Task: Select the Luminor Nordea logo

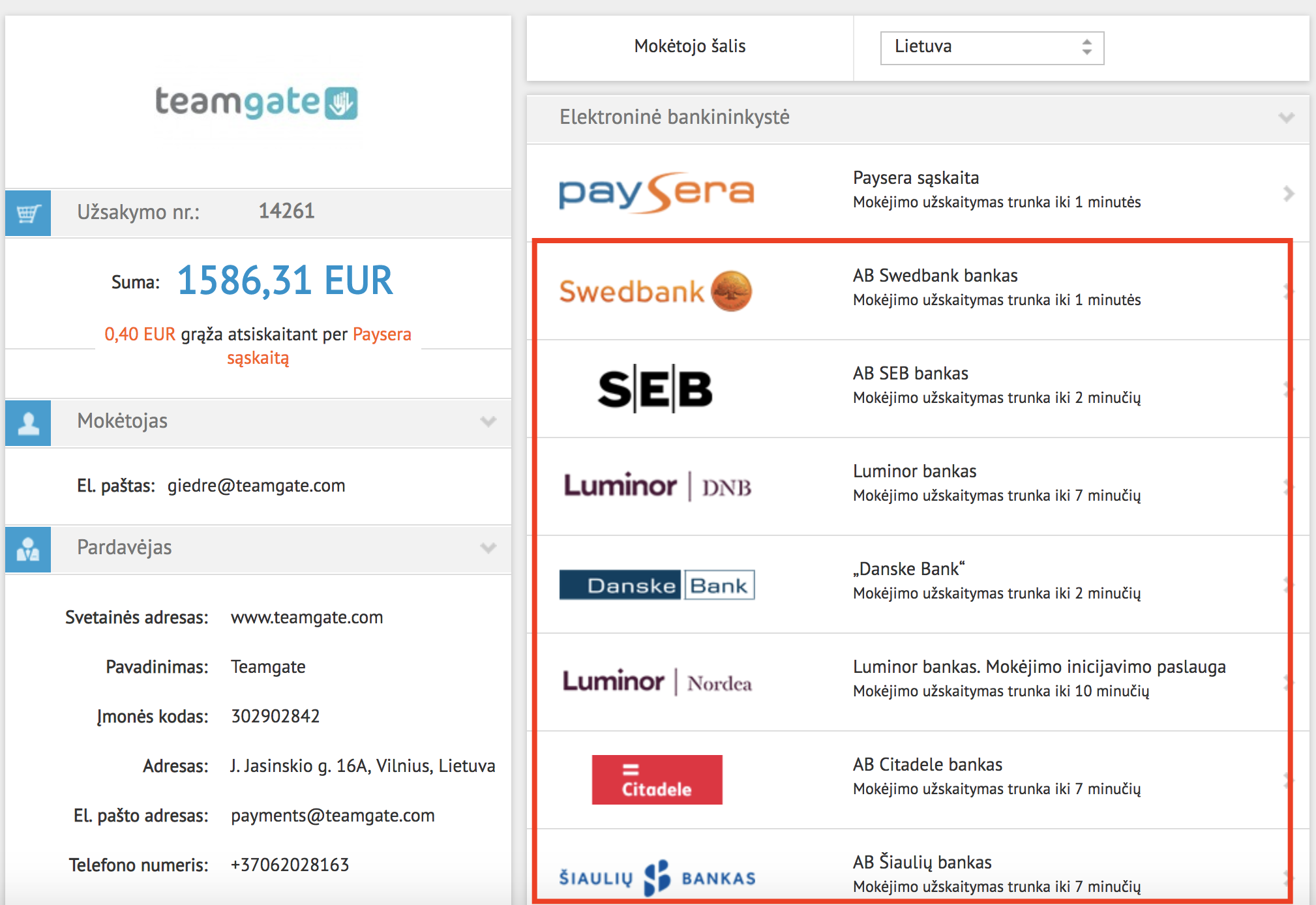Action: coord(657,682)
